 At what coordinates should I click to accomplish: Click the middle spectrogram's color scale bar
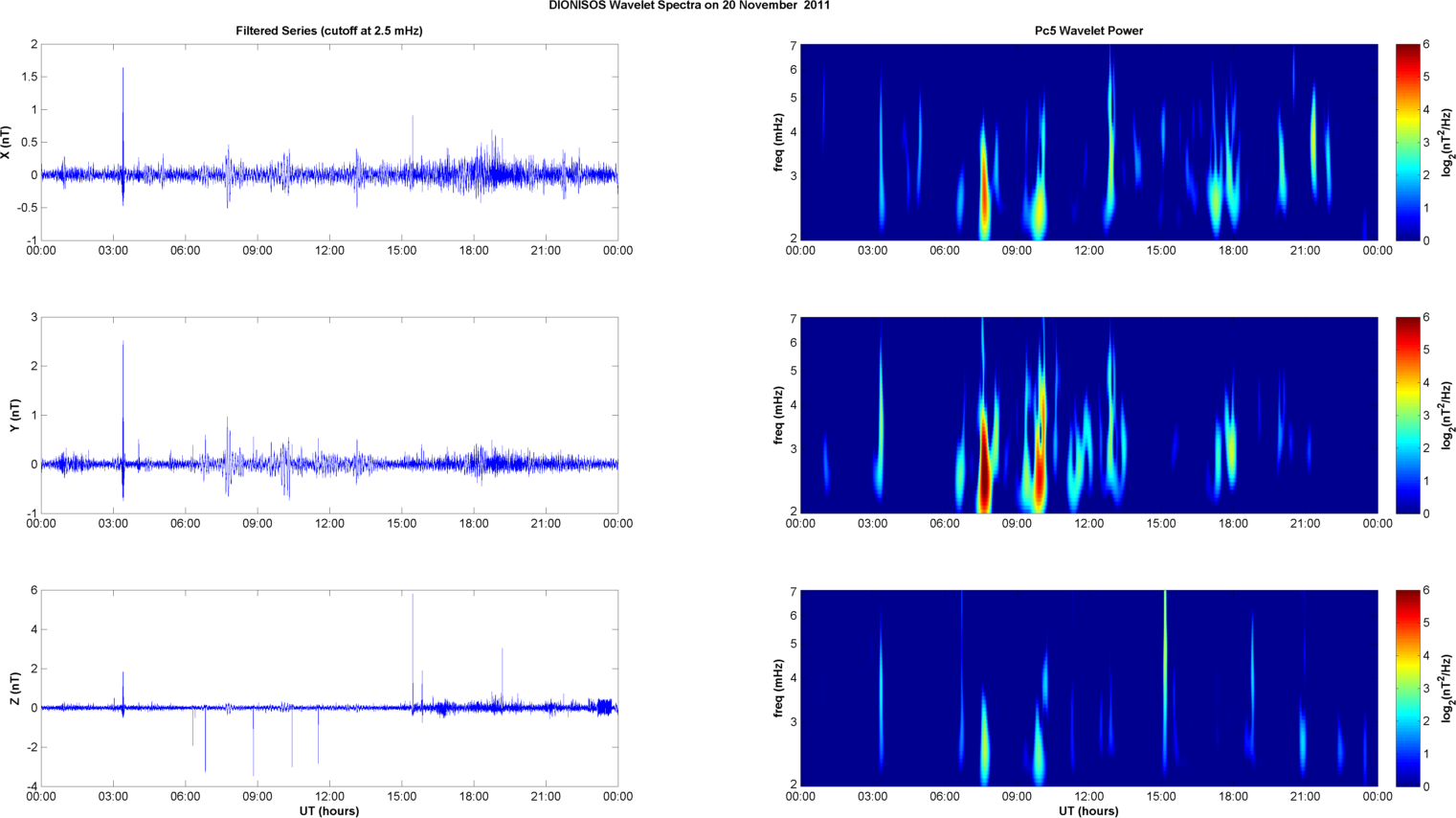click(x=1408, y=415)
